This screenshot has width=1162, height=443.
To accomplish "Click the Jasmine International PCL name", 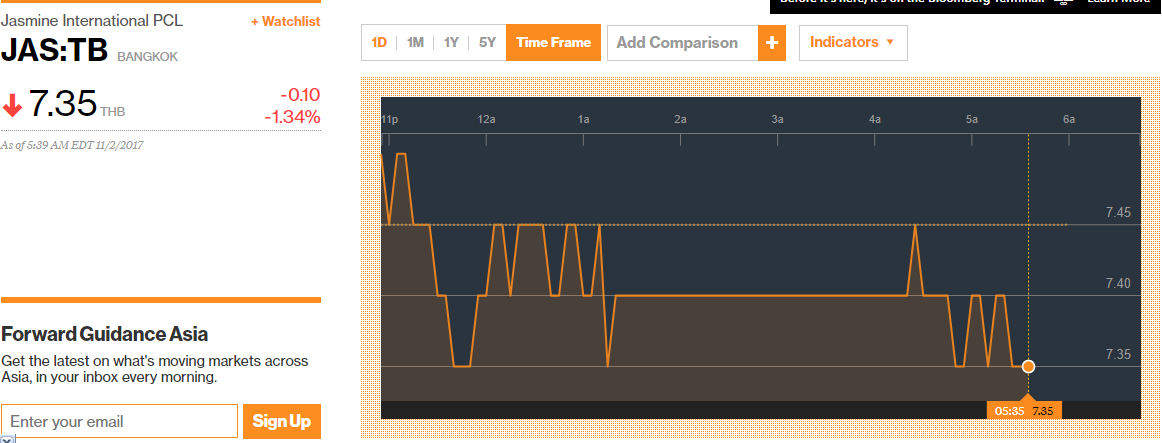I will [x=92, y=20].
